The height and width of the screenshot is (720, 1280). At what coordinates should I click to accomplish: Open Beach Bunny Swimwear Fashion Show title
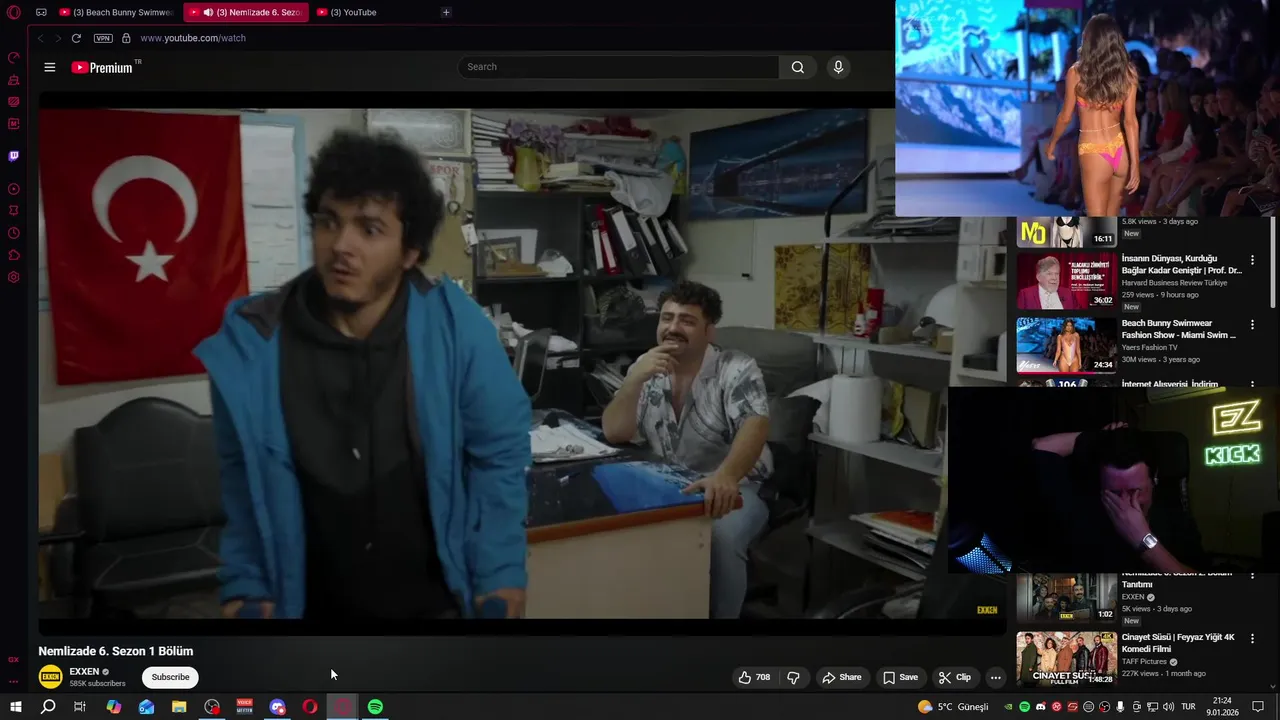(x=1178, y=329)
